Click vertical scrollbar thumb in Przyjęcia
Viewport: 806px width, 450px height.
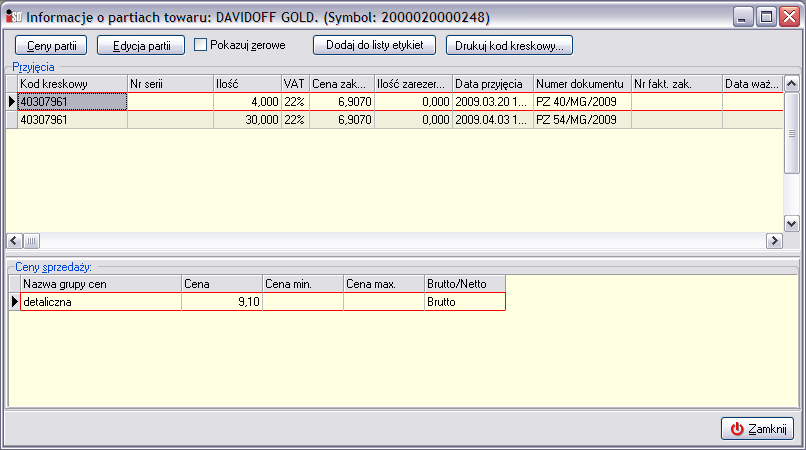pos(791,133)
